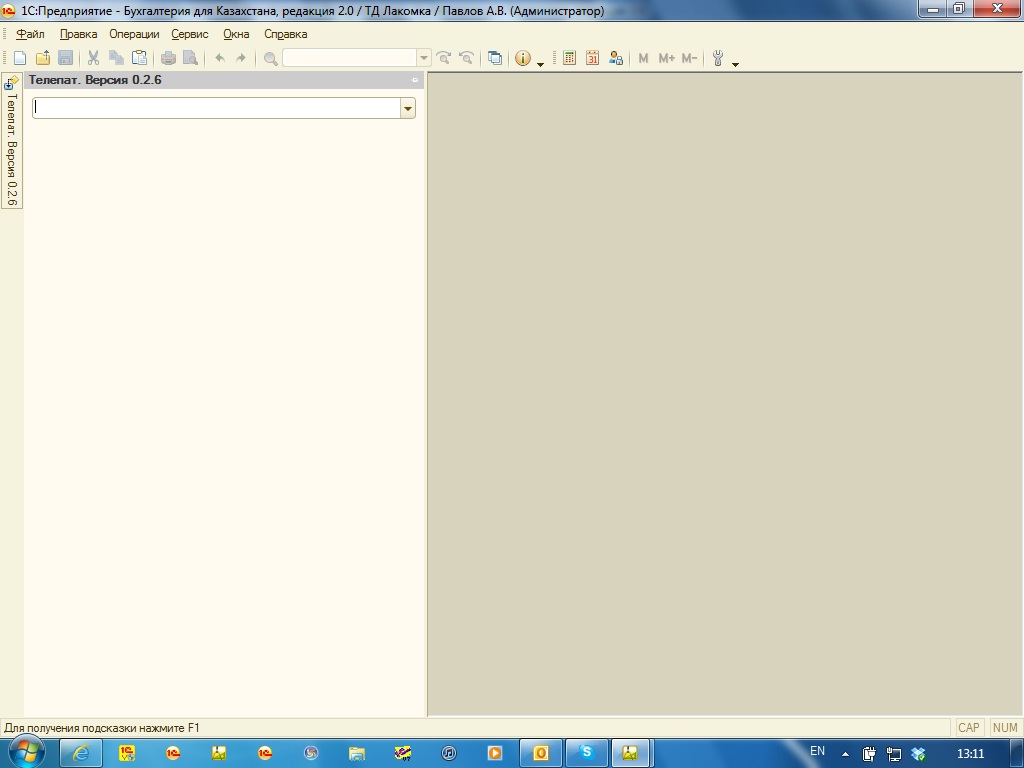Viewport: 1024px width, 768px height.
Task: Open the Правка menu
Action: click(x=78, y=34)
